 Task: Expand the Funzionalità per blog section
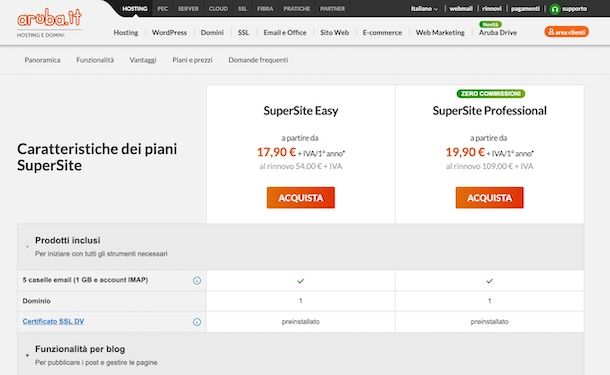point(27,355)
